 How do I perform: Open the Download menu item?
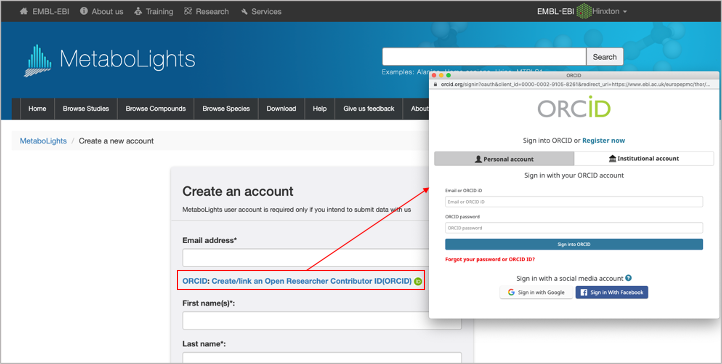coord(281,109)
